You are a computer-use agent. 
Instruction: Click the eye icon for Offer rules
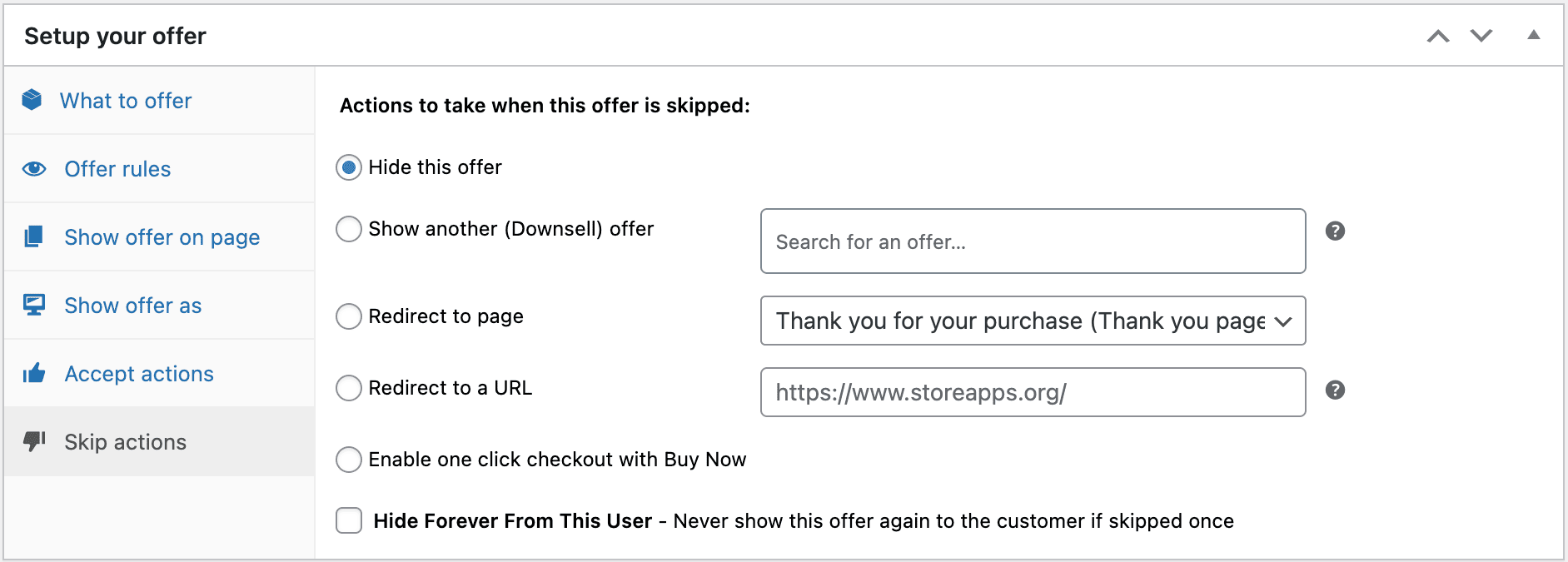click(x=34, y=169)
